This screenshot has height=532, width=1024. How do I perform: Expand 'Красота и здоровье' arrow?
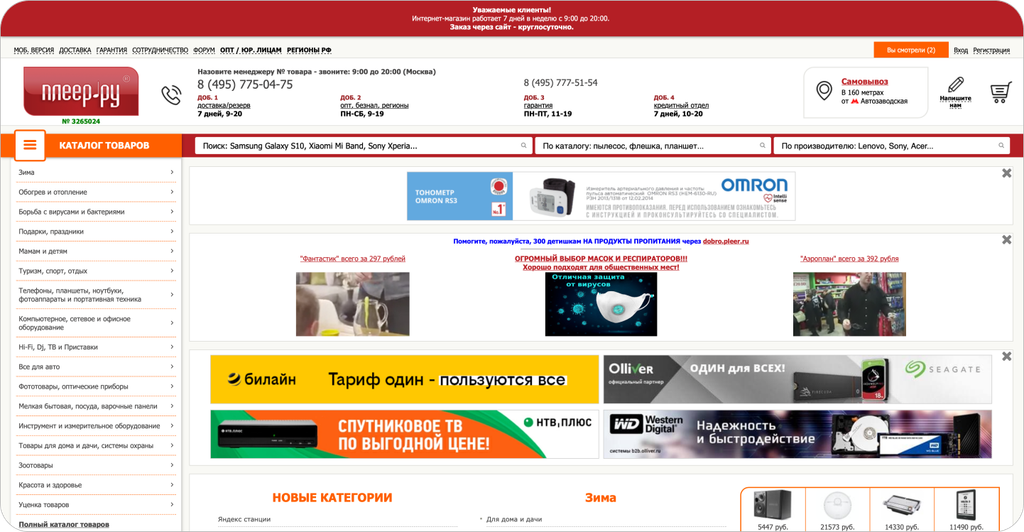172,484
